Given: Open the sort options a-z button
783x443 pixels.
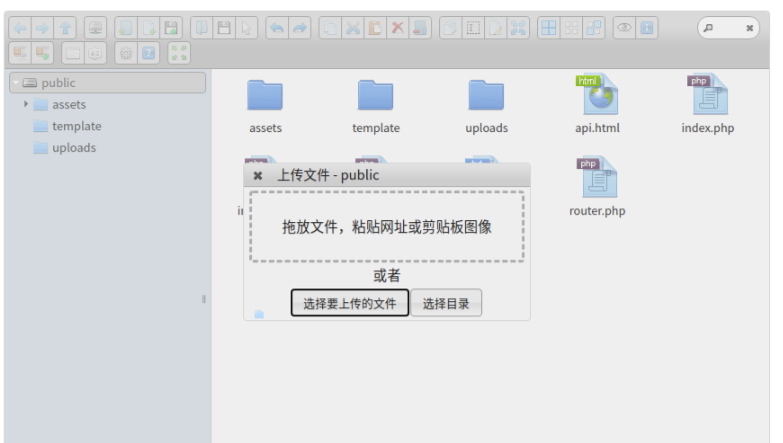Looking at the screenshot, I should (95, 53).
